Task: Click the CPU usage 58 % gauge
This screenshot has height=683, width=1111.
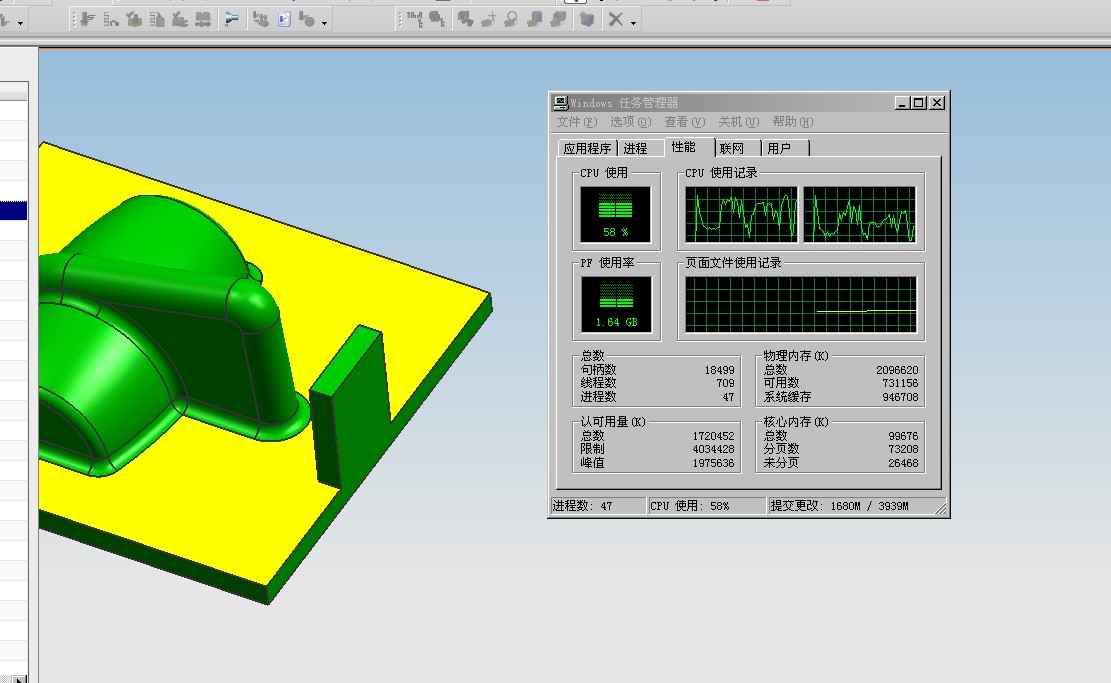Action: (x=615, y=215)
